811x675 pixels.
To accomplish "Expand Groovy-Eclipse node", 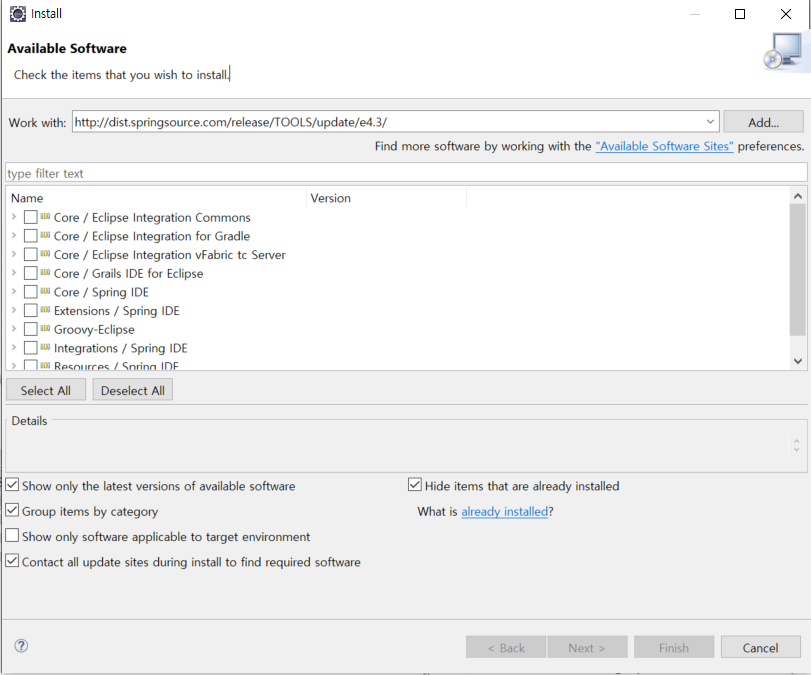I will tap(14, 329).
